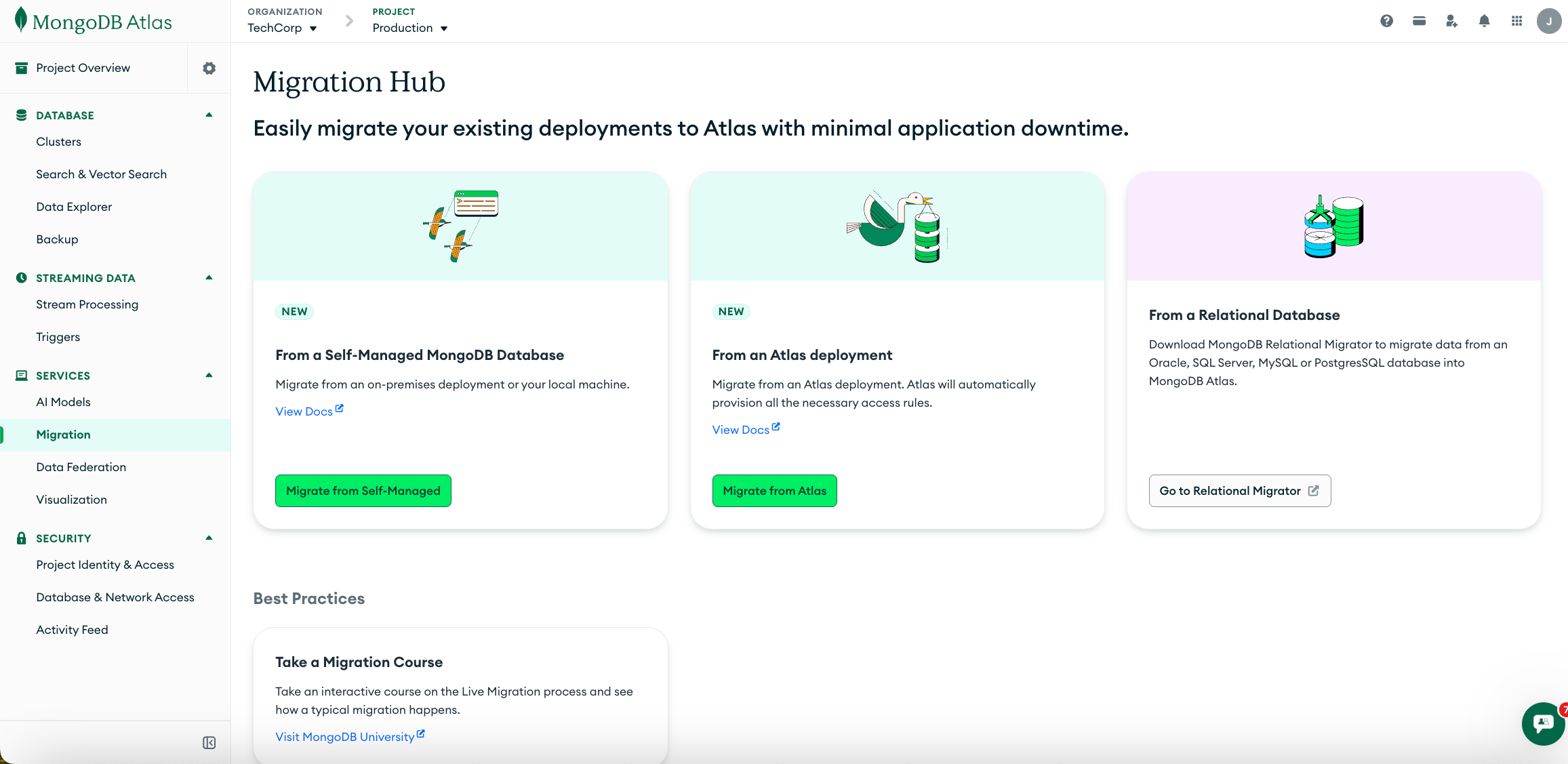Viewport: 1568px width, 764px height.
Task: Click the billing card icon in header
Action: (x=1419, y=21)
